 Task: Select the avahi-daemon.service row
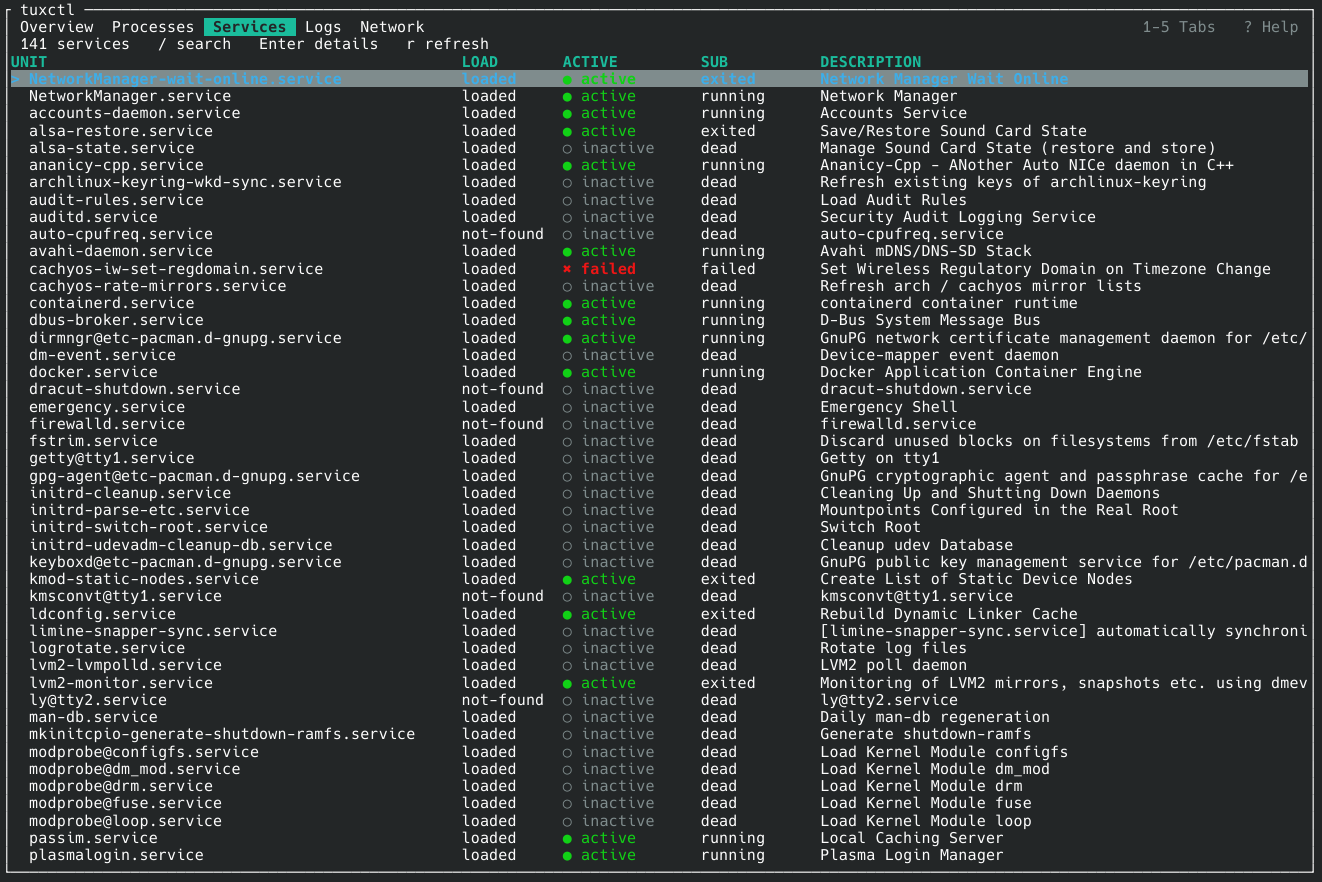tap(659, 251)
